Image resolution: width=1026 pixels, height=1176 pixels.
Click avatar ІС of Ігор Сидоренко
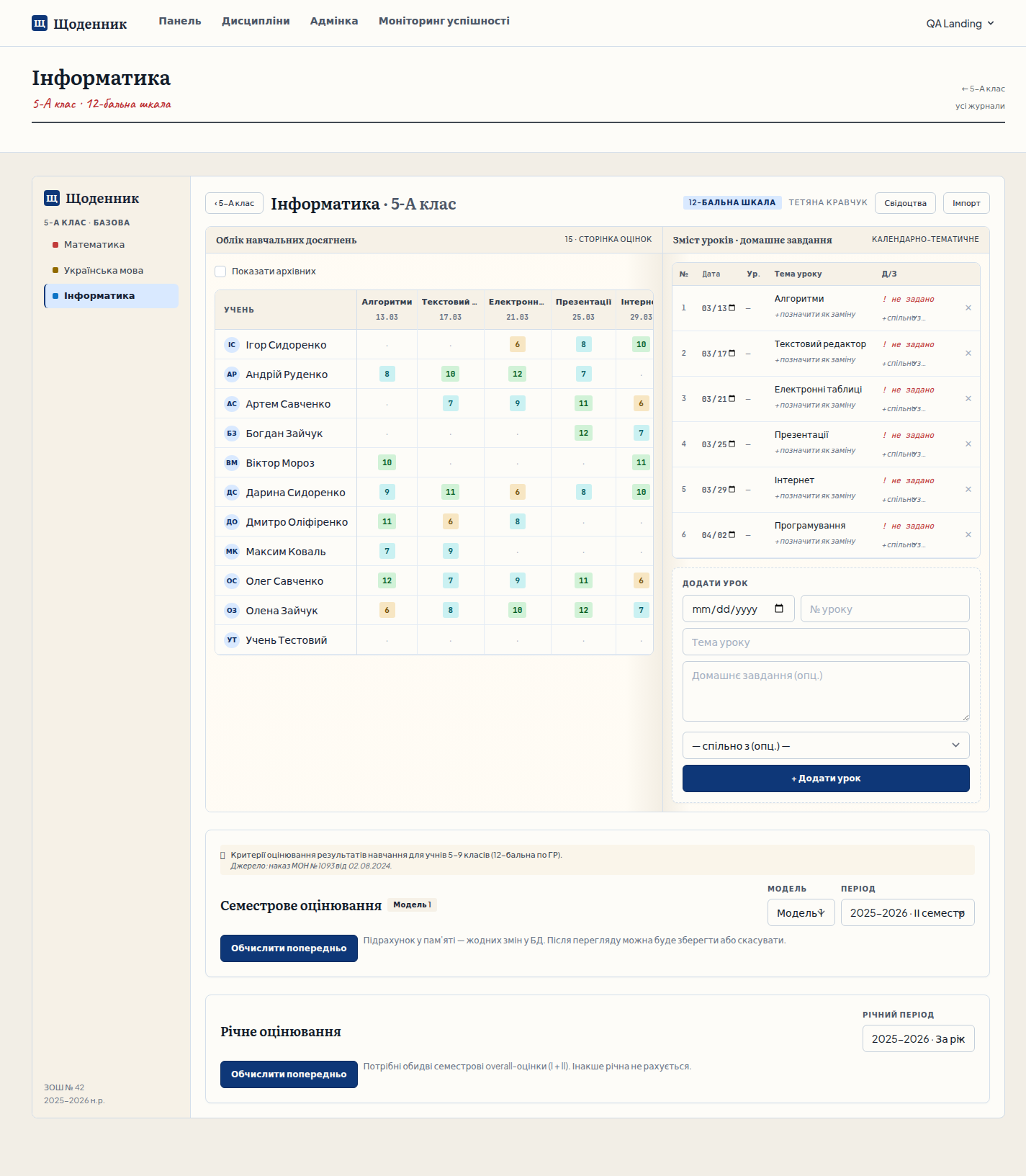click(232, 344)
